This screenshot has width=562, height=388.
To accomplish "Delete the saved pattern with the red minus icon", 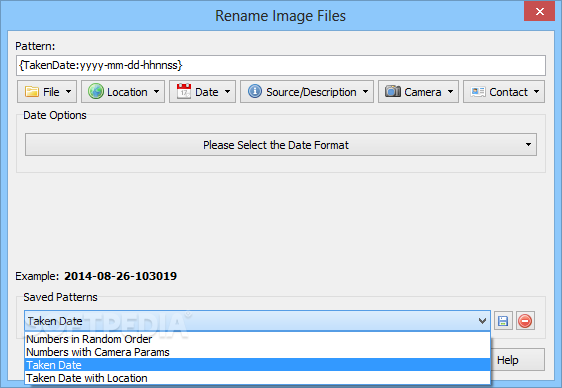I will point(525,321).
